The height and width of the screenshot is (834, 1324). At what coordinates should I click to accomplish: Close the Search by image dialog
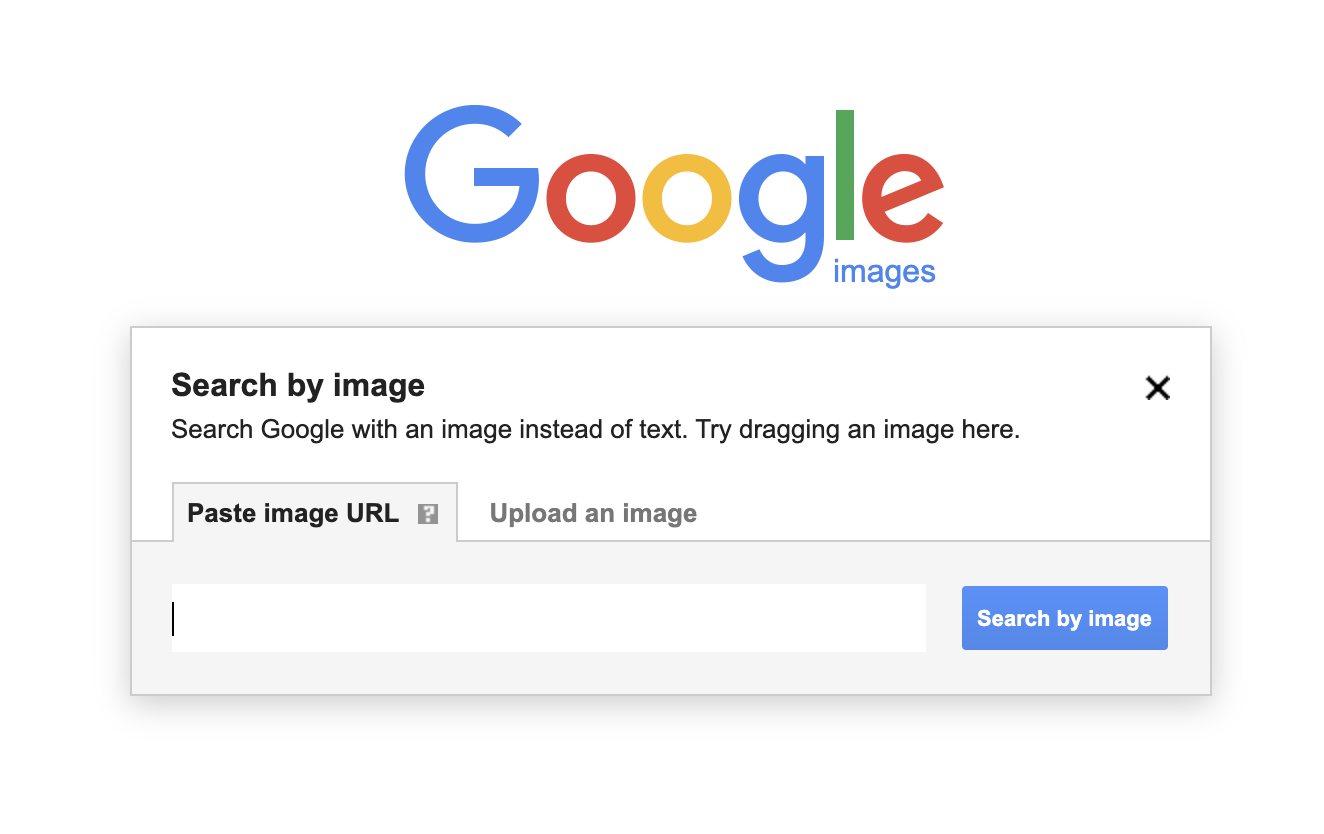click(1157, 388)
